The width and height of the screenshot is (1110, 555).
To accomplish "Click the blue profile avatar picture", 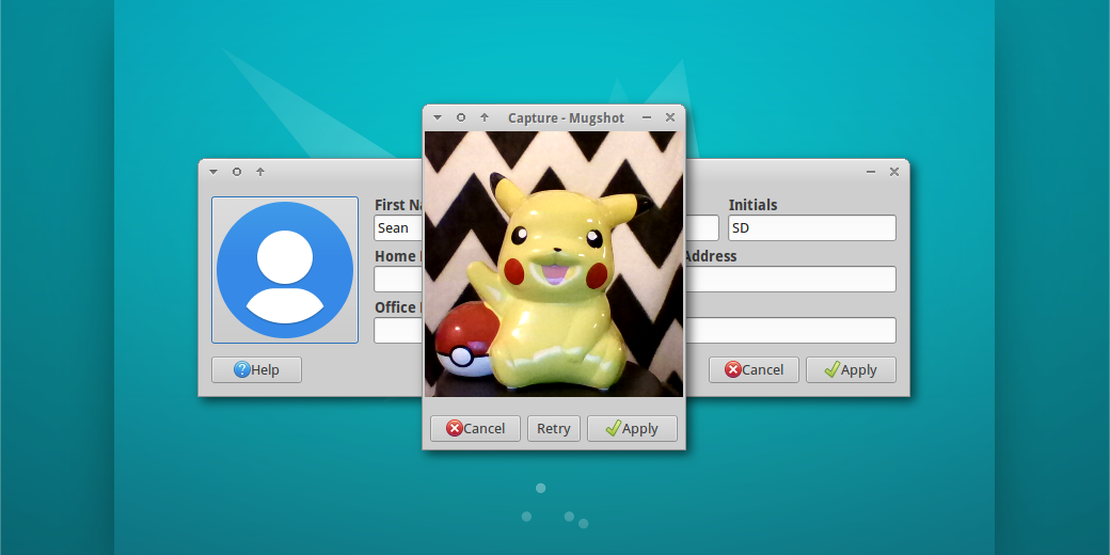I will click(285, 270).
